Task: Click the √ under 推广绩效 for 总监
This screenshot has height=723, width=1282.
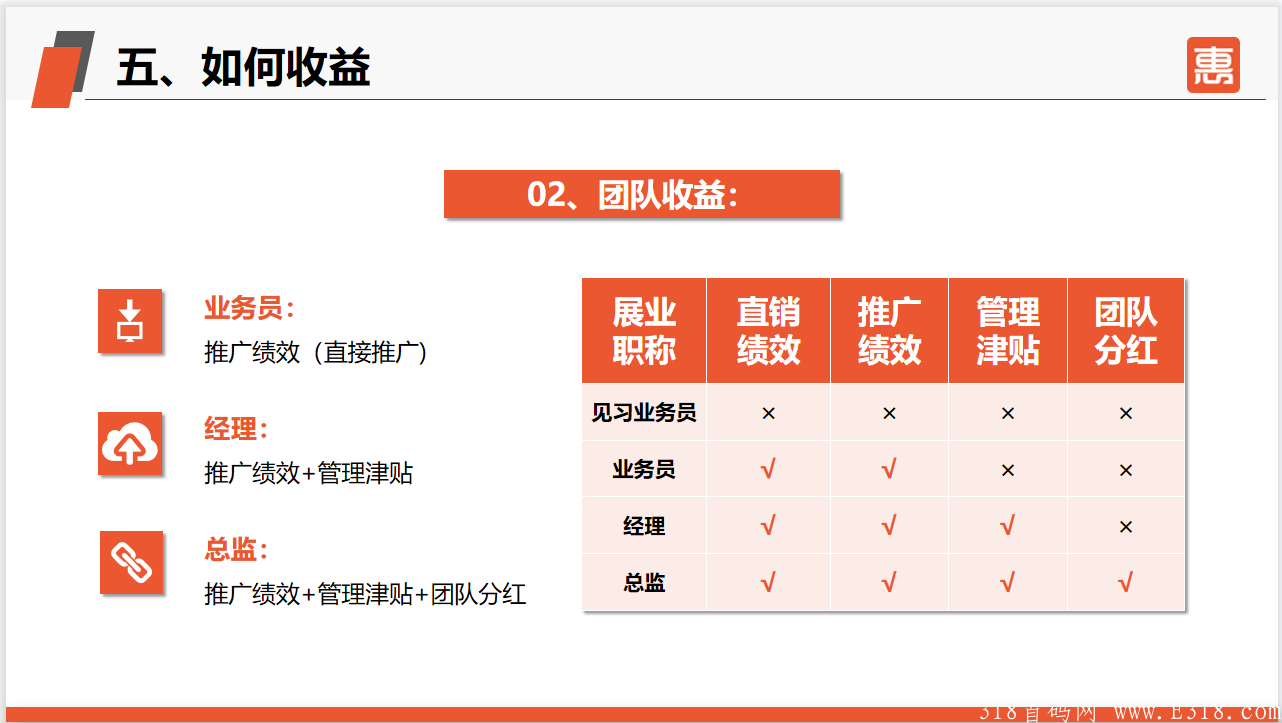Action: point(889,583)
